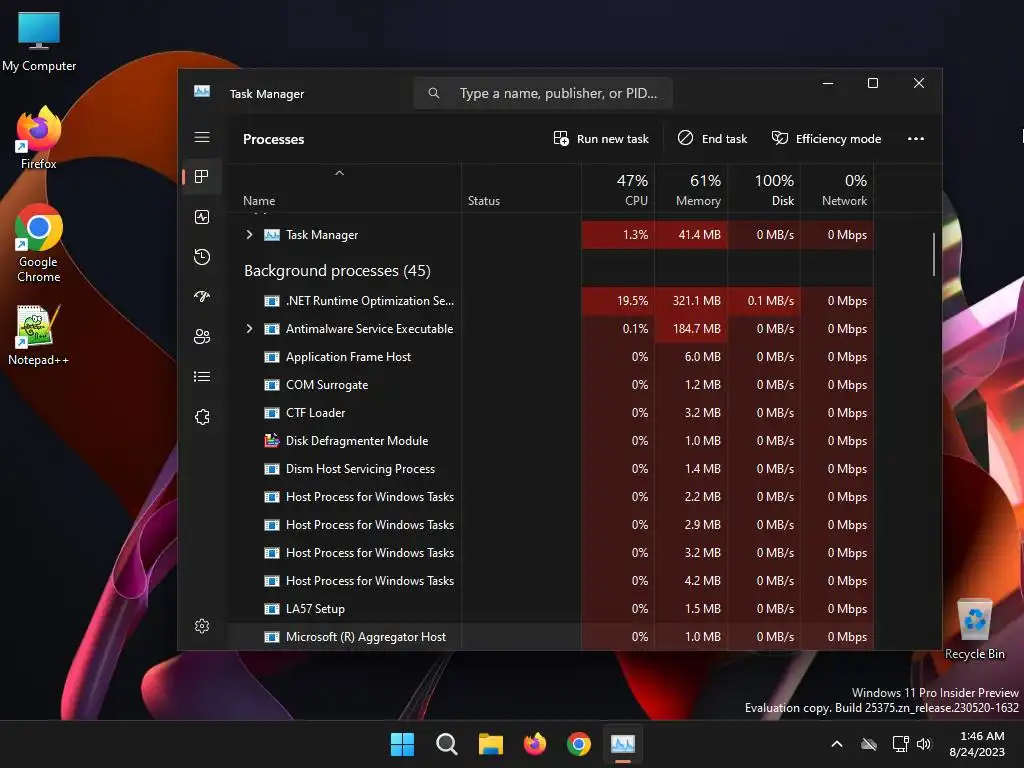This screenshot has height=768, width=1024.
Task: Click the process list vertical scrollbar thumb
Action: (x=934, y=255)
